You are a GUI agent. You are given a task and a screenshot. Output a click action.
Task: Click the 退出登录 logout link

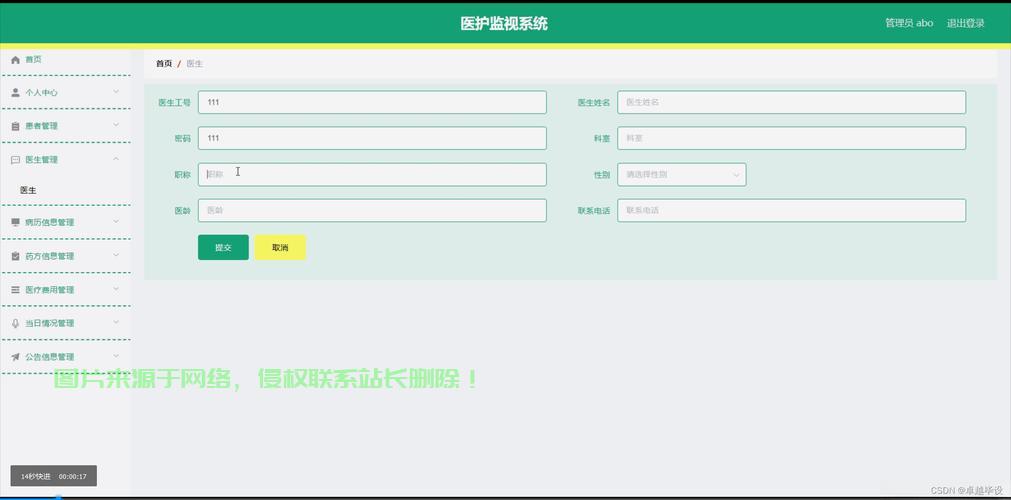tap(965, 23)
